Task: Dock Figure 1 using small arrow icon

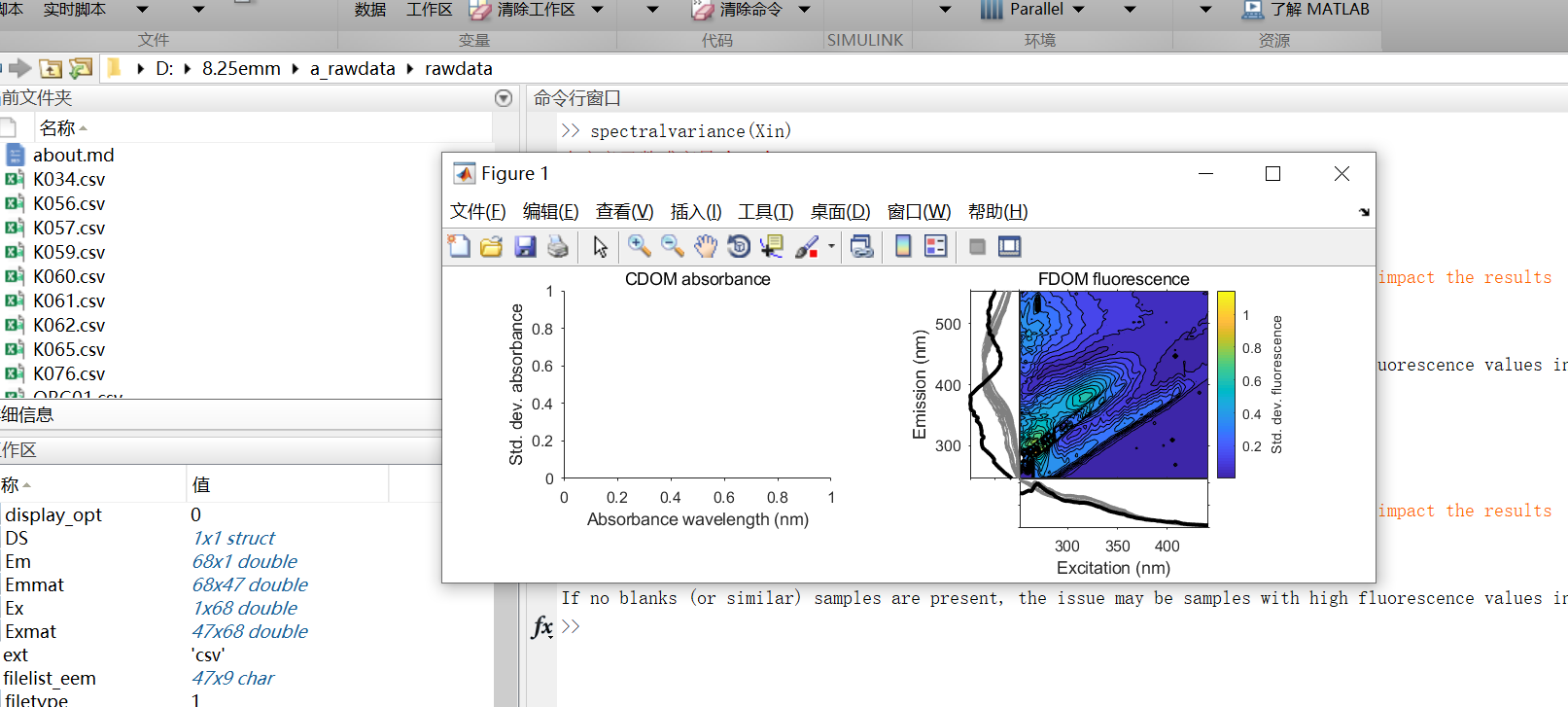Action: click(1364, 212)
